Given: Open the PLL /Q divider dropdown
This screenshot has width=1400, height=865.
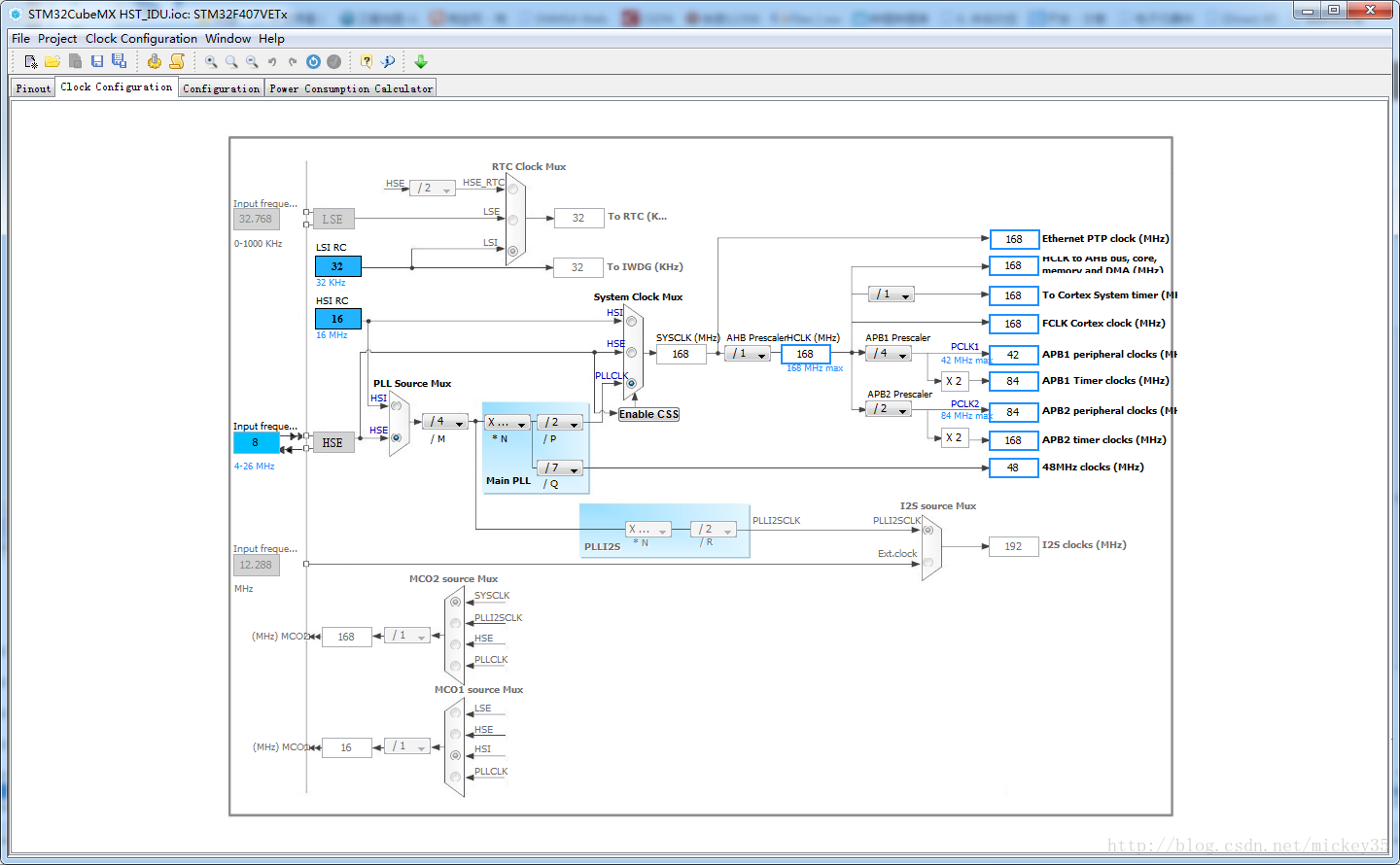Looking at the screenshot, I should pyautogui.click(x=560, y=468).
